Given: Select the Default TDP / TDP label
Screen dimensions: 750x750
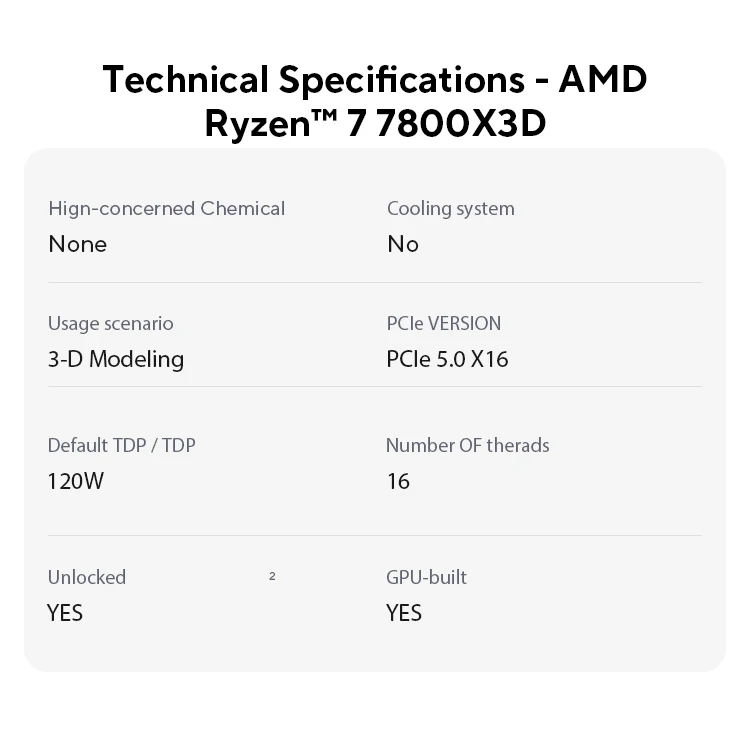Looking at the screenshot, I should (x=121, y=445).
